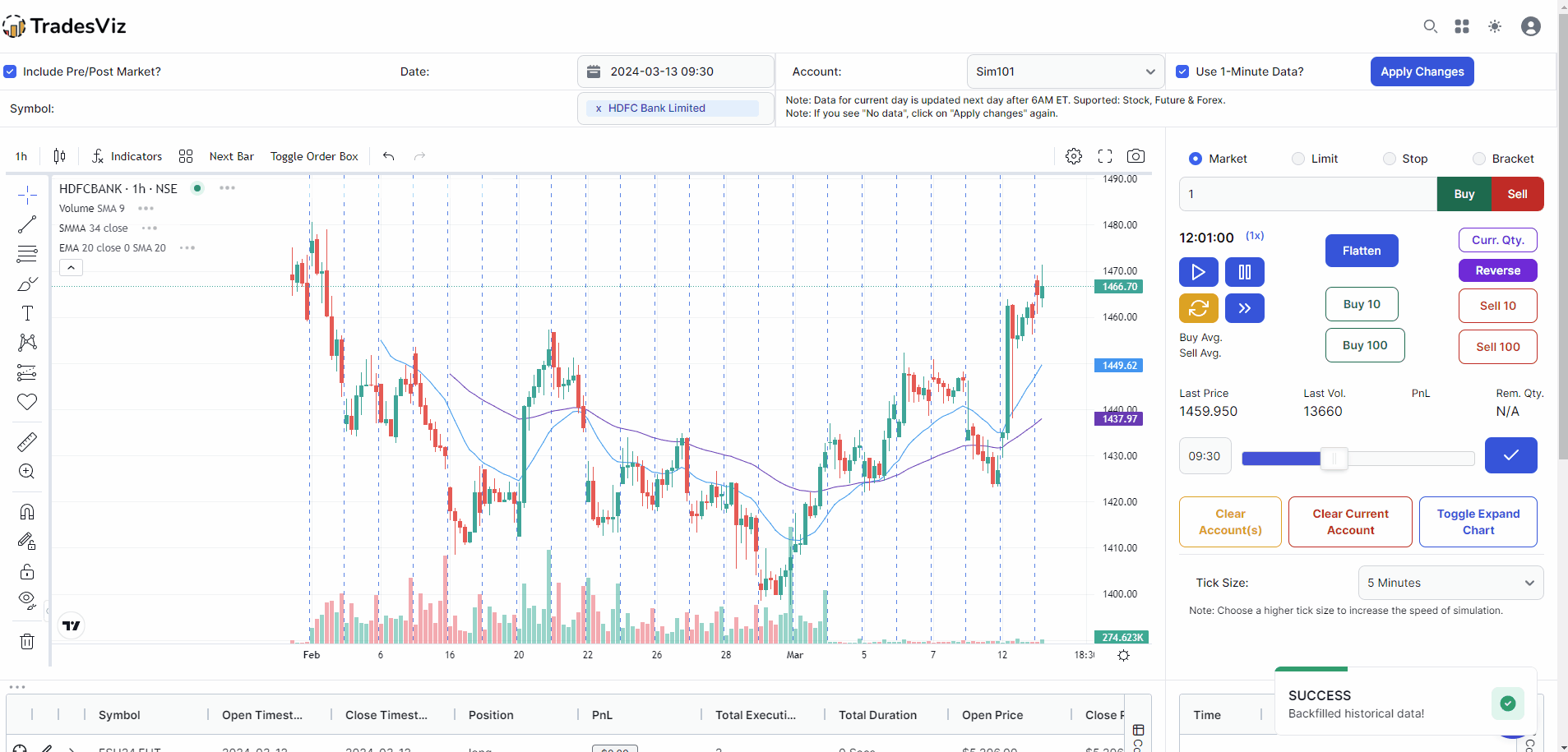The image size is (1568, 752).
Task: Hide all drawings with eye icon
Action: [x=27, y=601]
